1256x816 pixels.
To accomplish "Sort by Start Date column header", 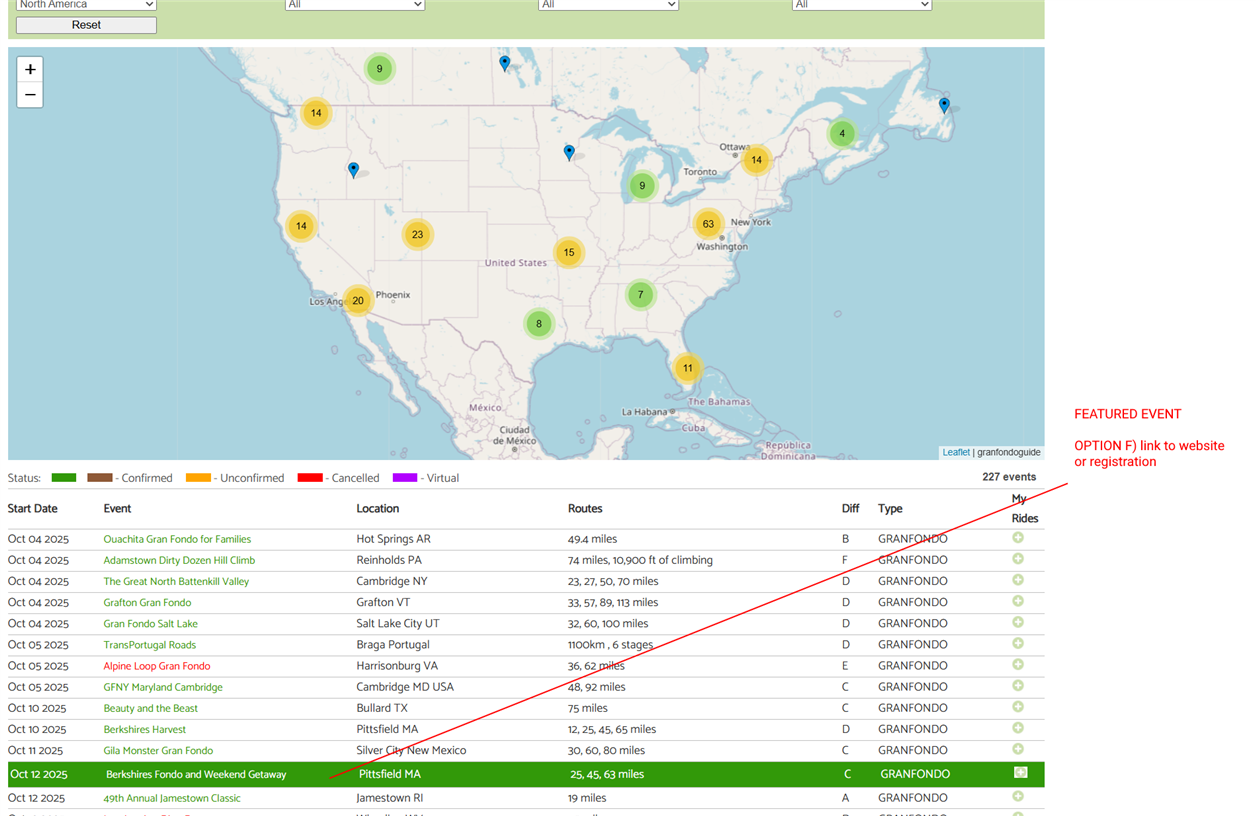I will point(33,509).
